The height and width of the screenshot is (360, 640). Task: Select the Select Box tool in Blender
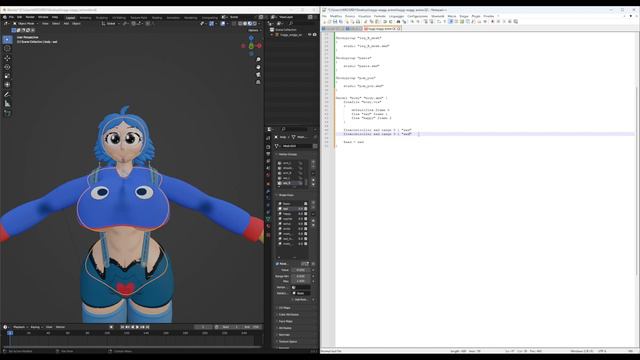[7, 40]
